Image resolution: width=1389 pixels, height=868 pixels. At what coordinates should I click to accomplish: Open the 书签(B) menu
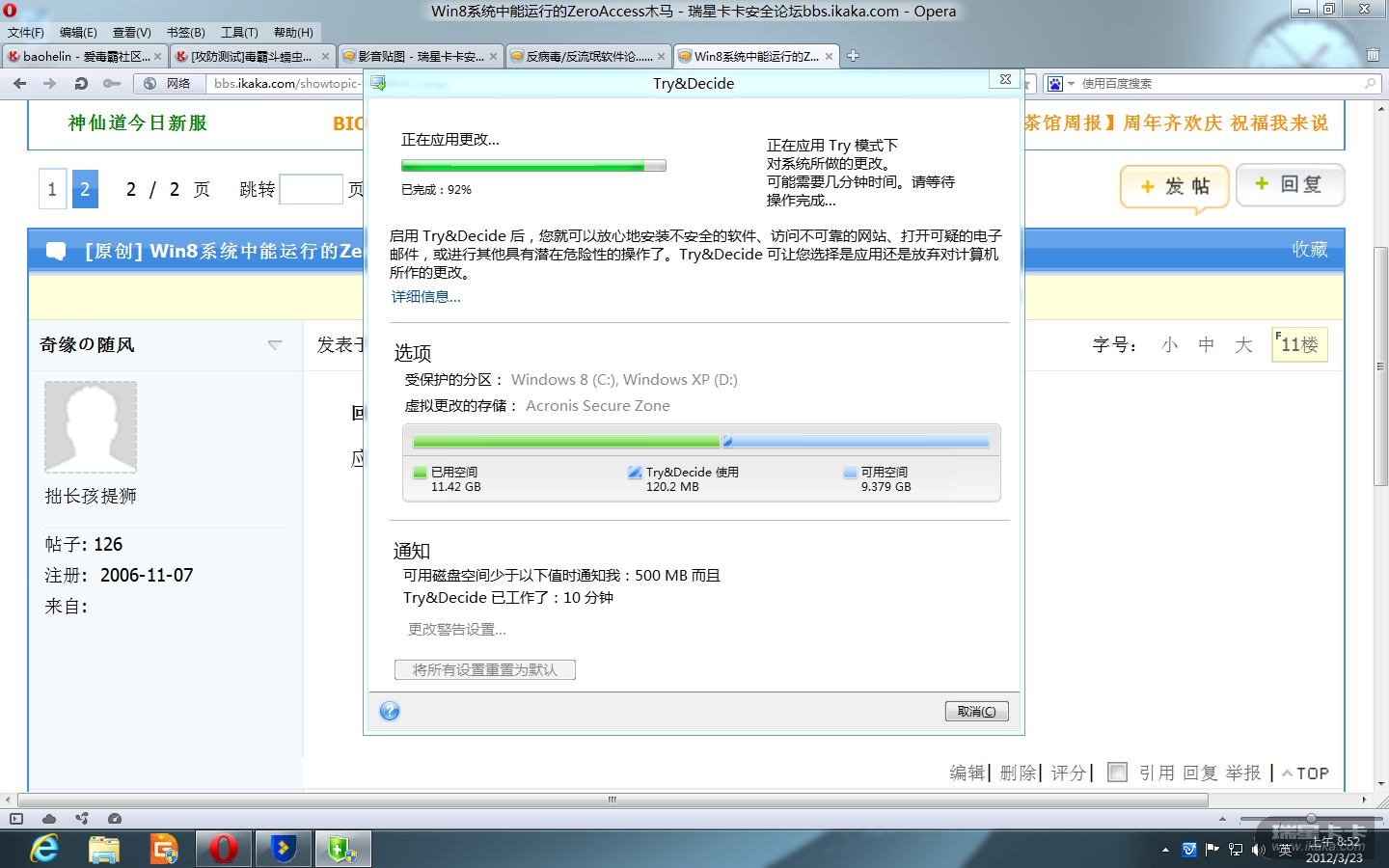(186, 32)
